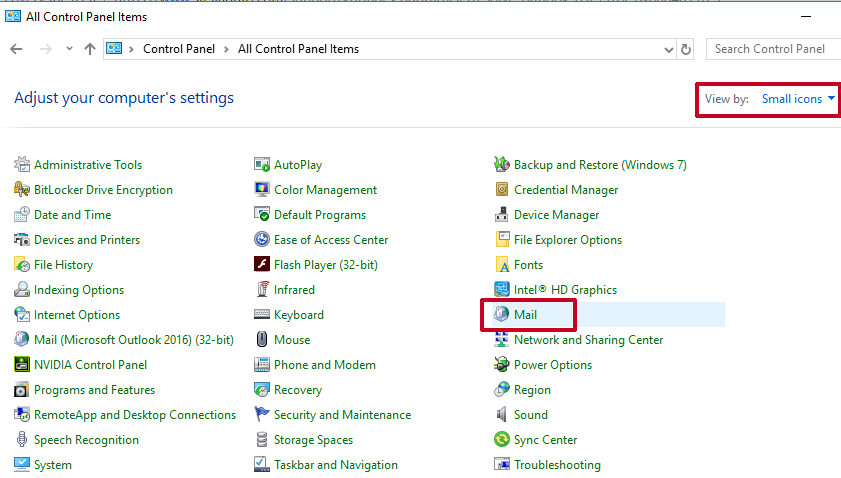
Task: Click the address bar computer icon
Action: point(114,49)
